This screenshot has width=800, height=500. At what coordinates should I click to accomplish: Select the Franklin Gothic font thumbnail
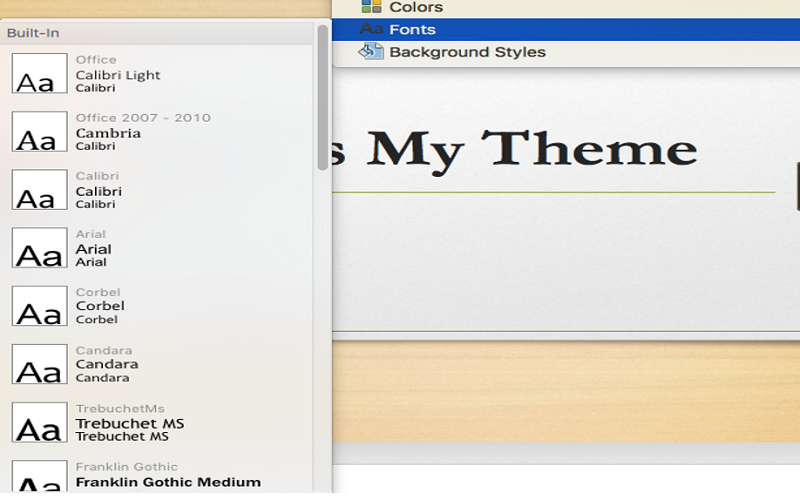40,477
